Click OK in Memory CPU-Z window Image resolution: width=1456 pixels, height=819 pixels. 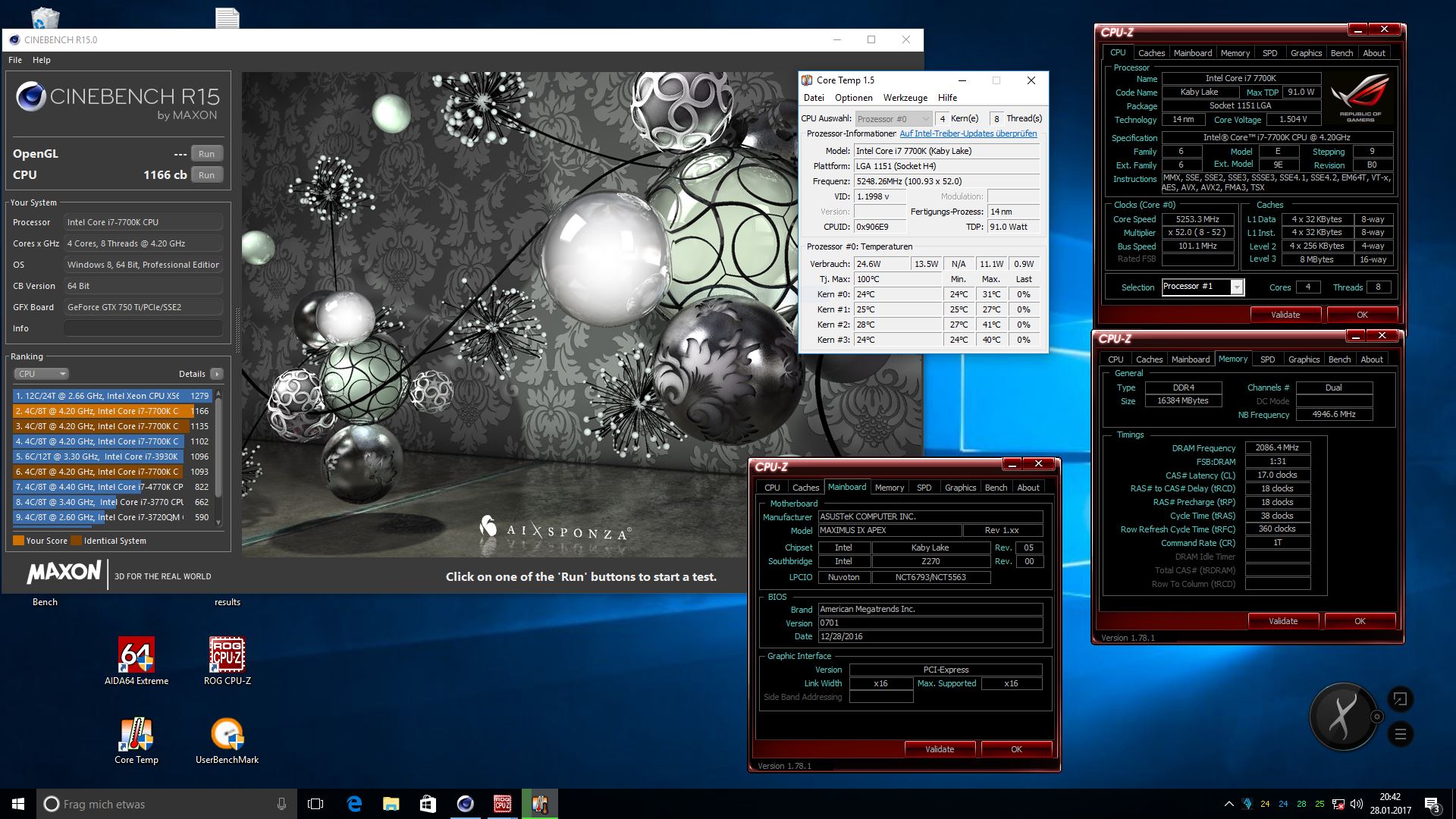[x=1360, y=621]
